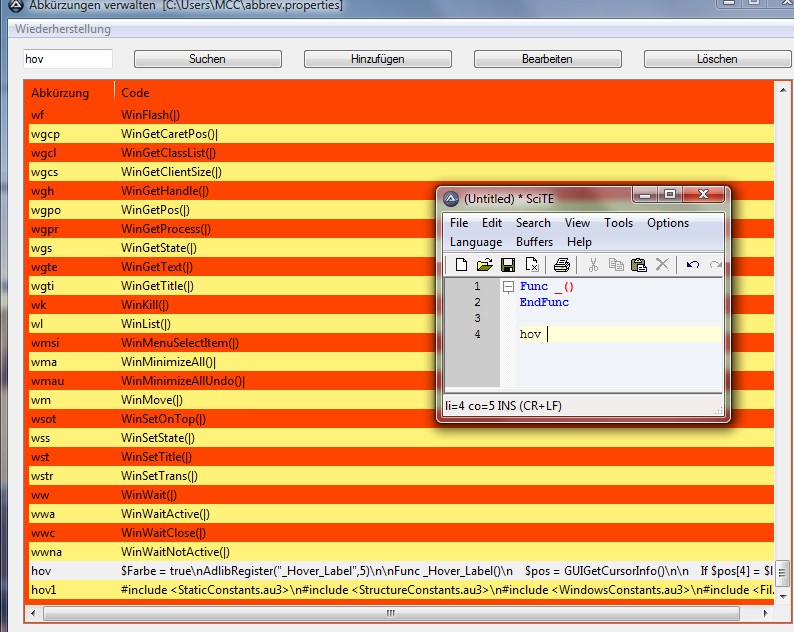Viewport: 794px width, 632px height.
Task: Click the Save floppy disk icon
Action: pos(508,265)
